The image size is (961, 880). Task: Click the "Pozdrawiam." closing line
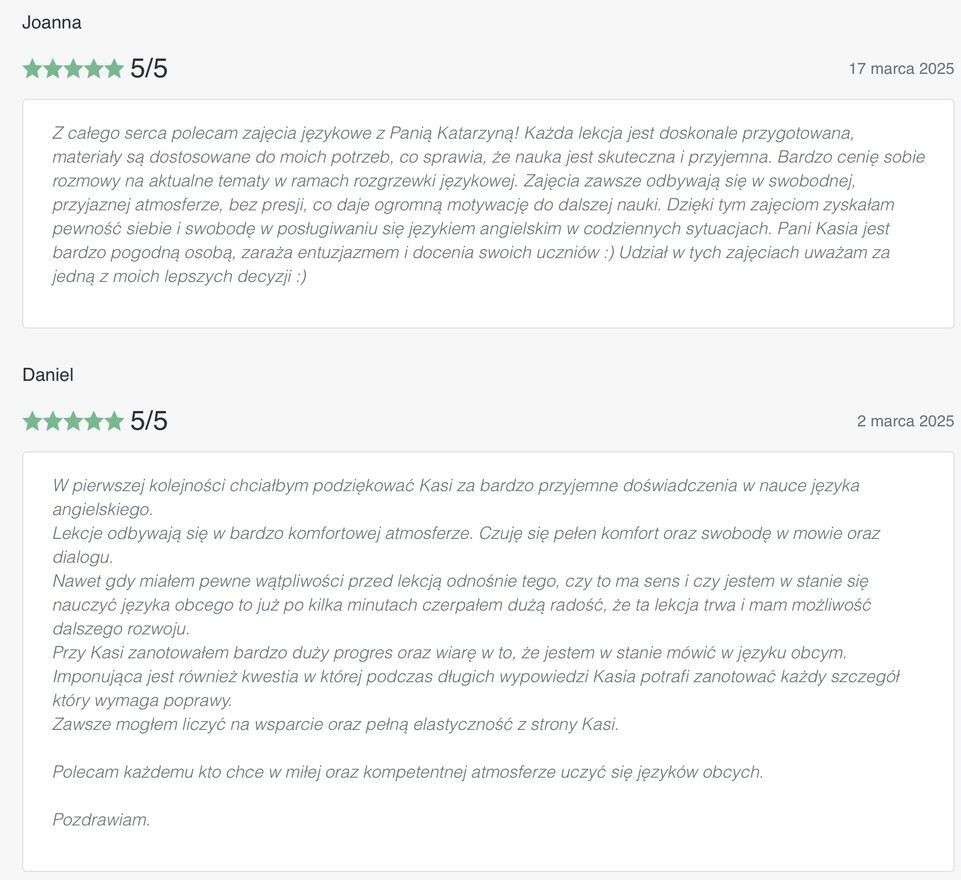tap(101, 820)
